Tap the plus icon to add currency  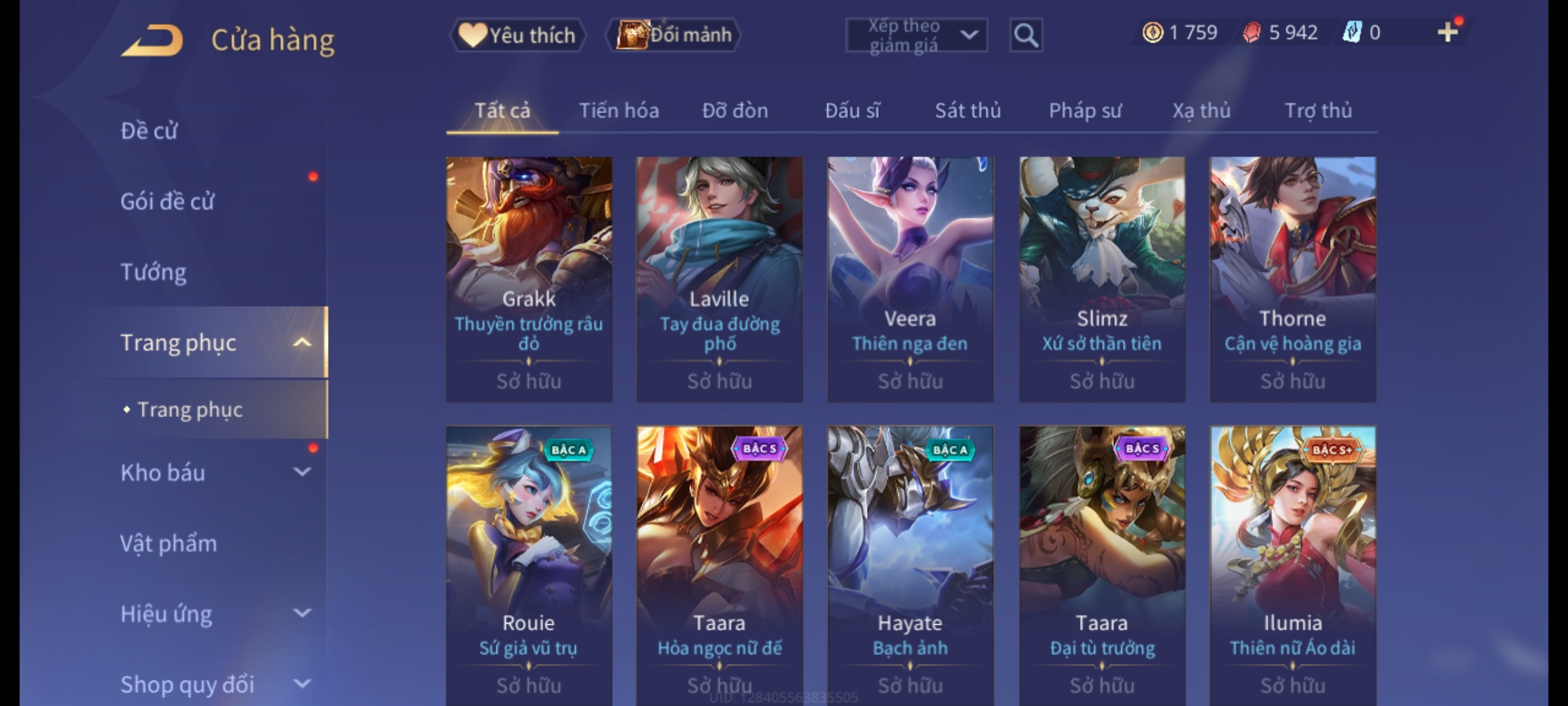(x=1448, y=32)
